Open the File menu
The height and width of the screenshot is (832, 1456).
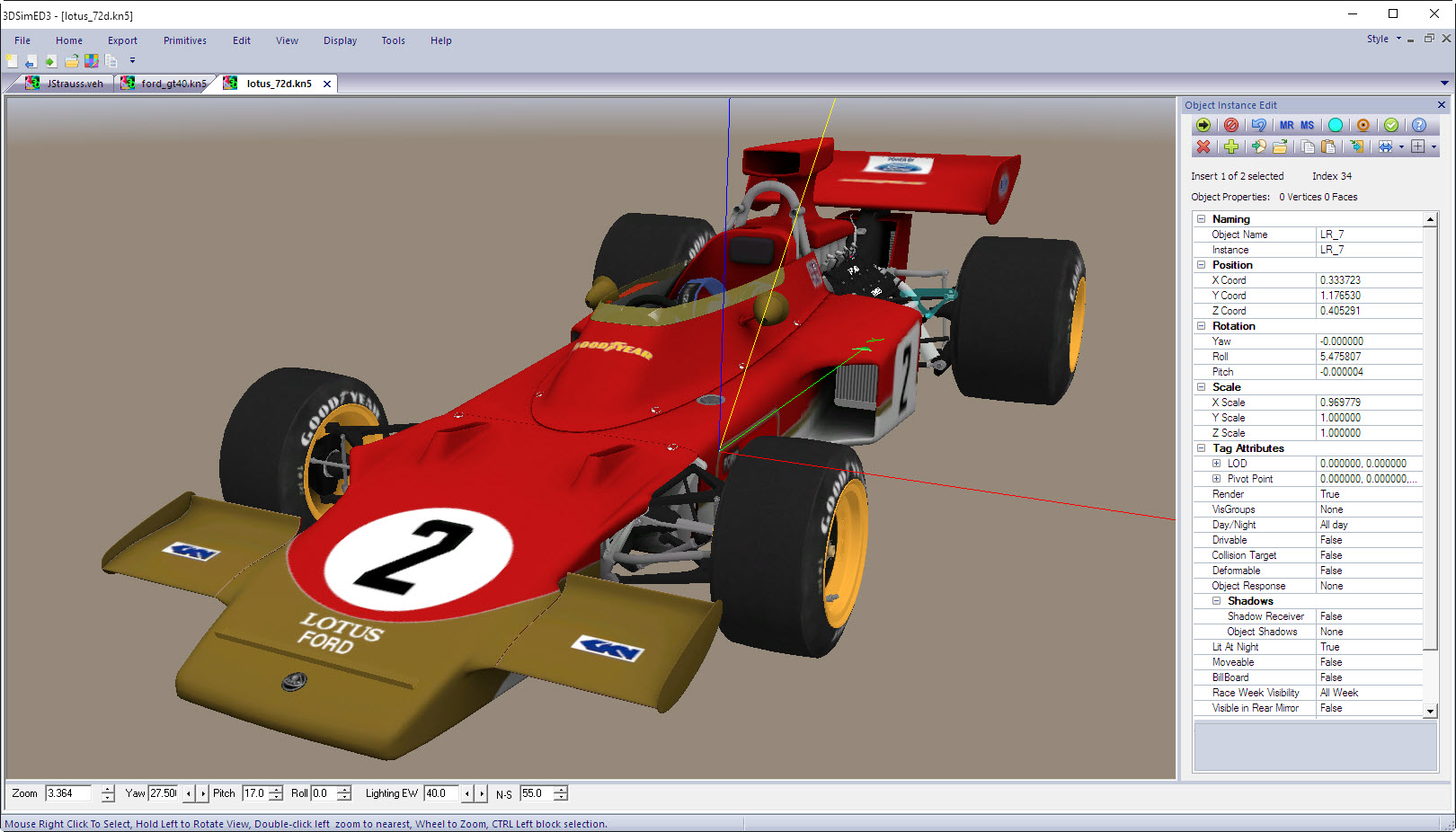coord(22,40)
